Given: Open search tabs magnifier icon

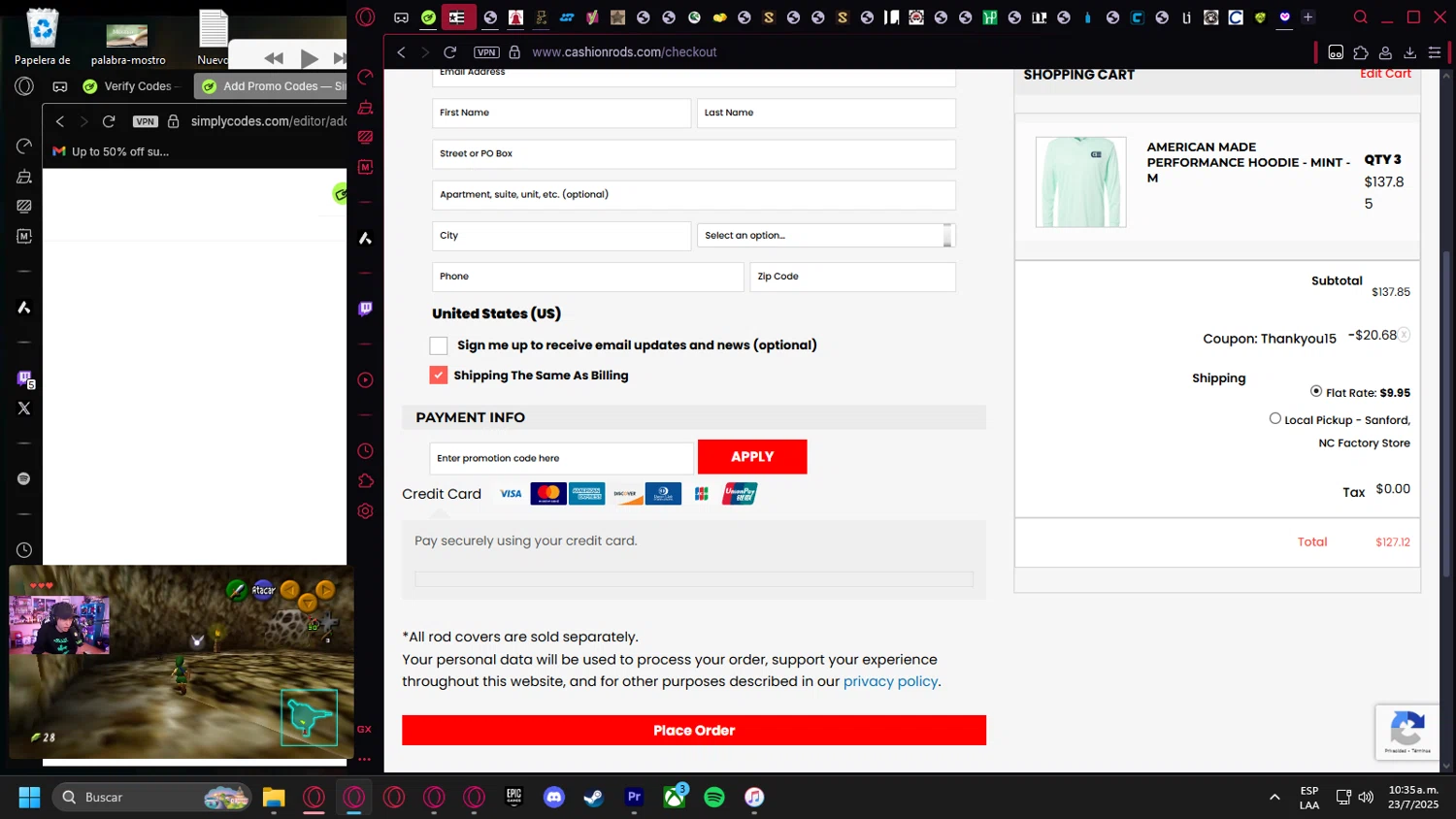Looking at the screenshot, I should coord(1361,17).
